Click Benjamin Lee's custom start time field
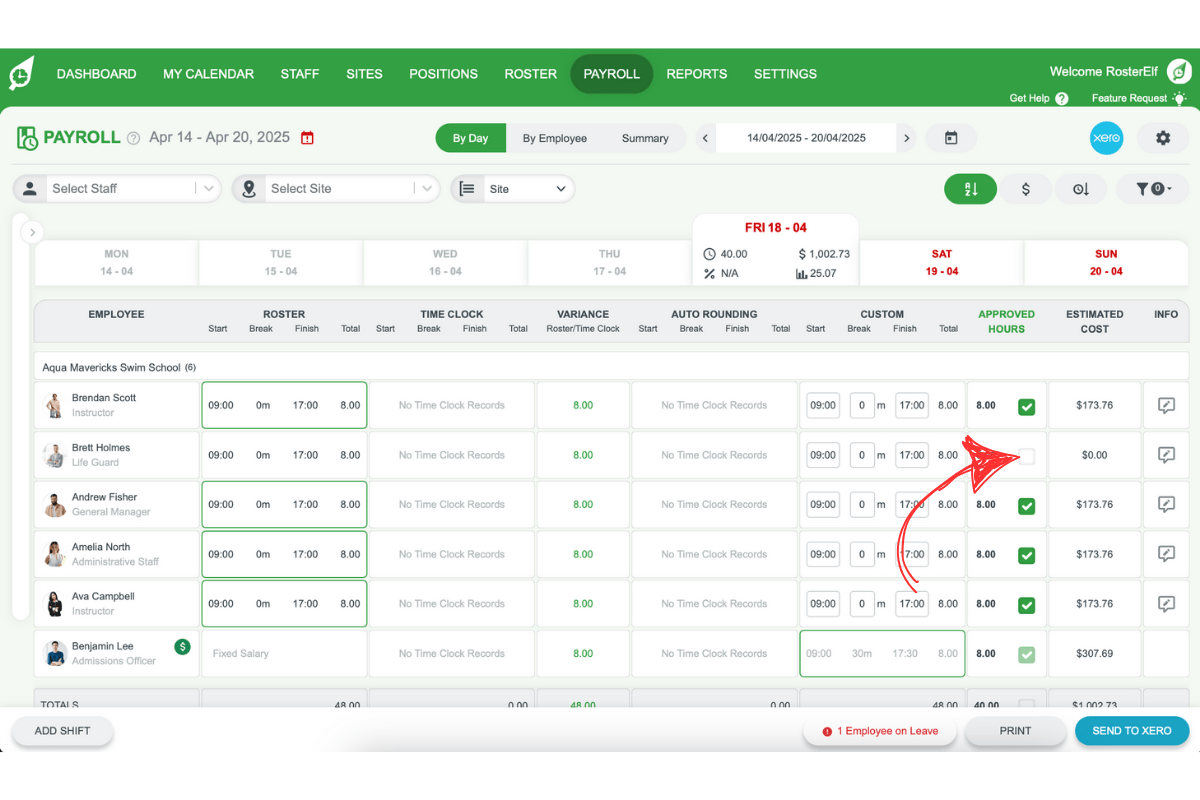The width and height of the screenshot is (1200, 800). [x=823, y=653]
